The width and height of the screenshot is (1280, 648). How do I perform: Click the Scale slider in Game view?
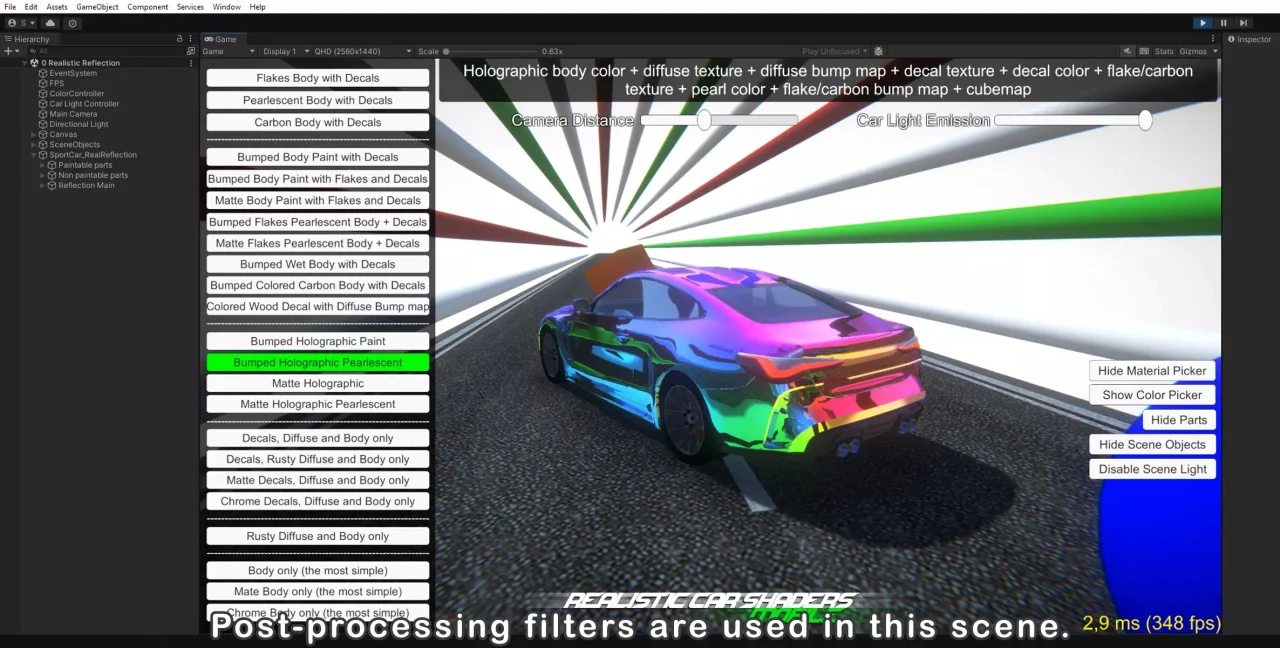click(490, 51)
